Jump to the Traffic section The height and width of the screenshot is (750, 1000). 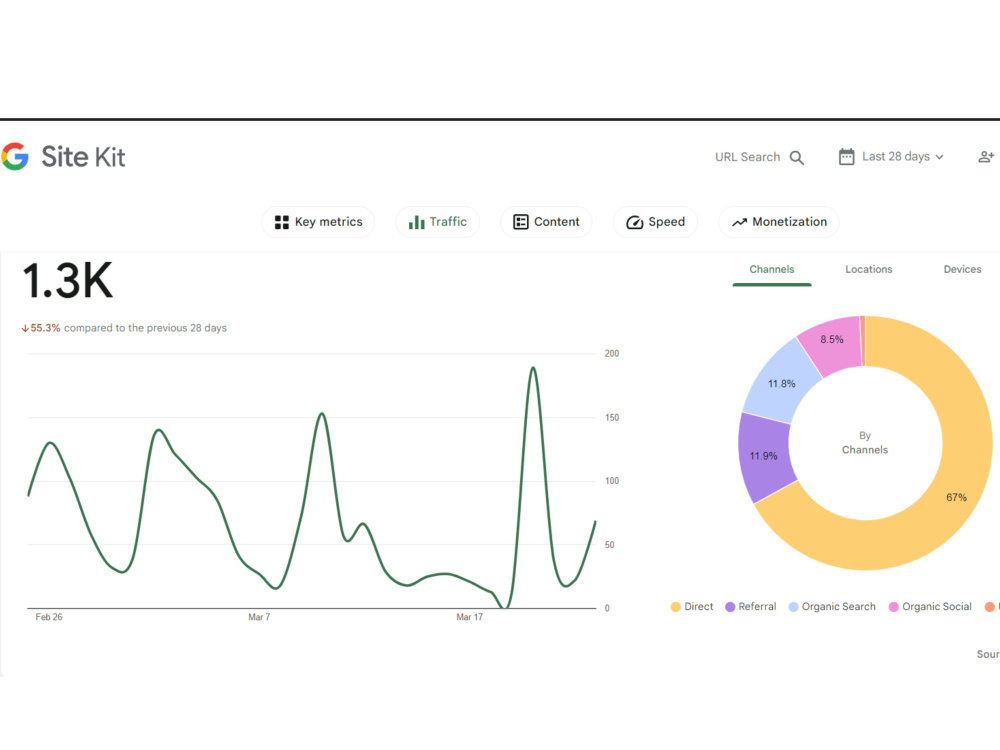coord(438,222)
